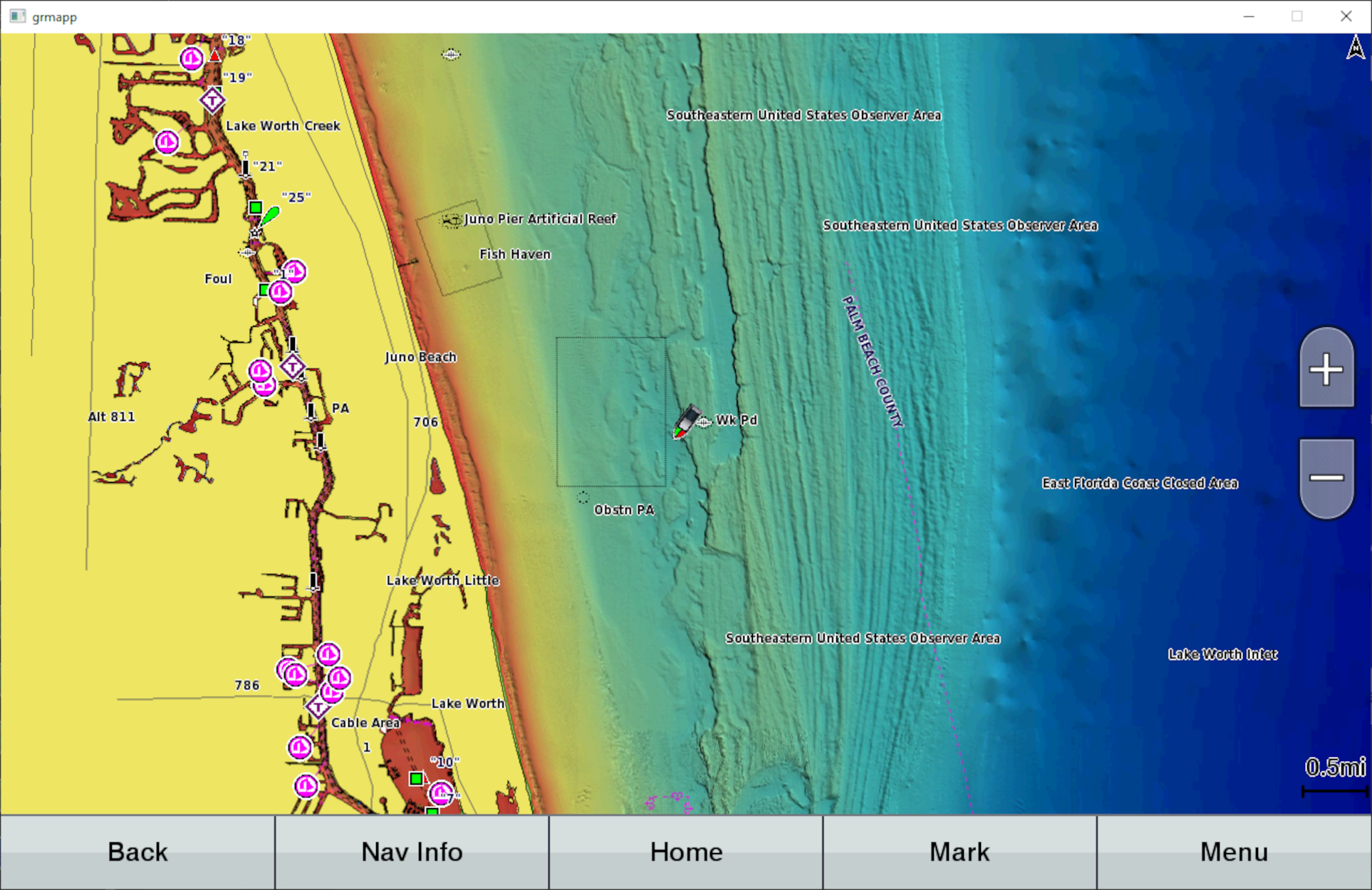1372x890 pixels.
Task: Click the grmapp title bar
Action: [x=53, y=16]
